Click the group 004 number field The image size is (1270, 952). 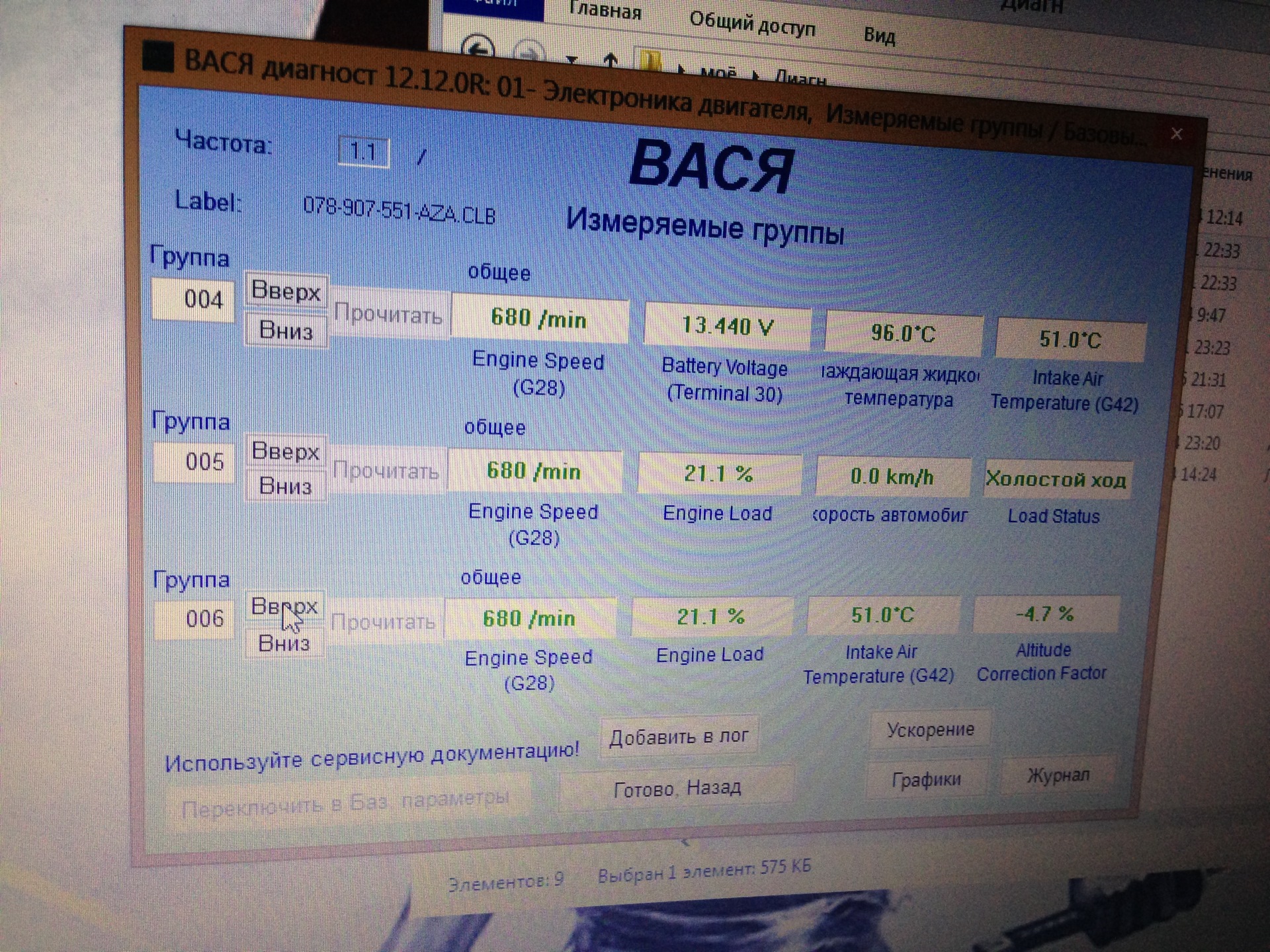[x=193, y=299]
